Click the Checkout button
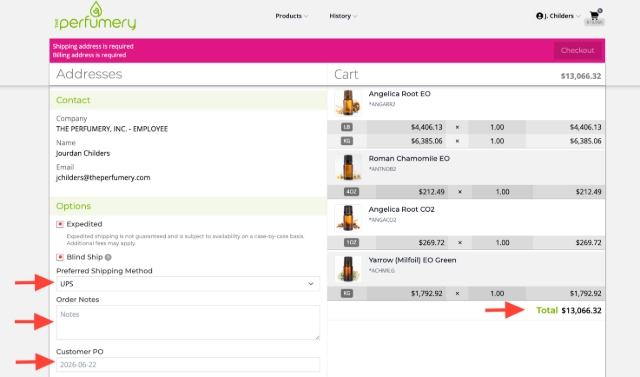The width and height of the screenshot is (640, 377). pos(577,50)
